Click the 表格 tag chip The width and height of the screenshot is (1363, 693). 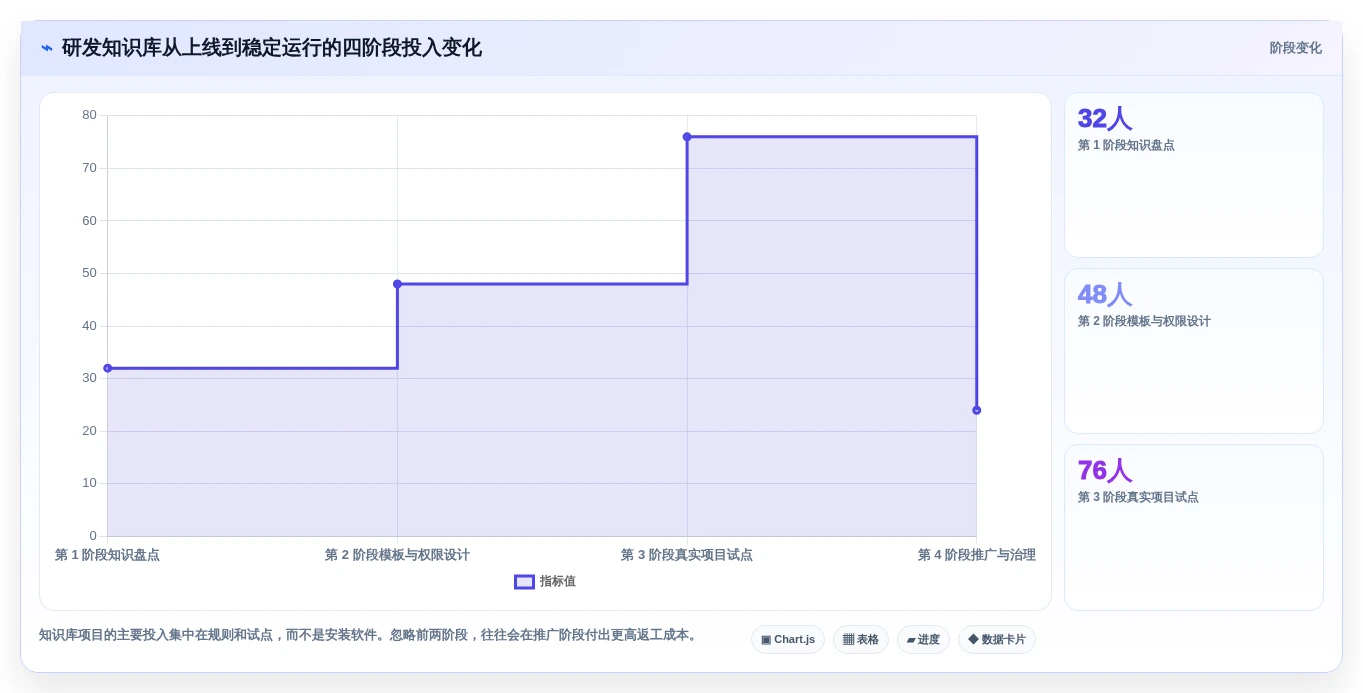point(861,640)
